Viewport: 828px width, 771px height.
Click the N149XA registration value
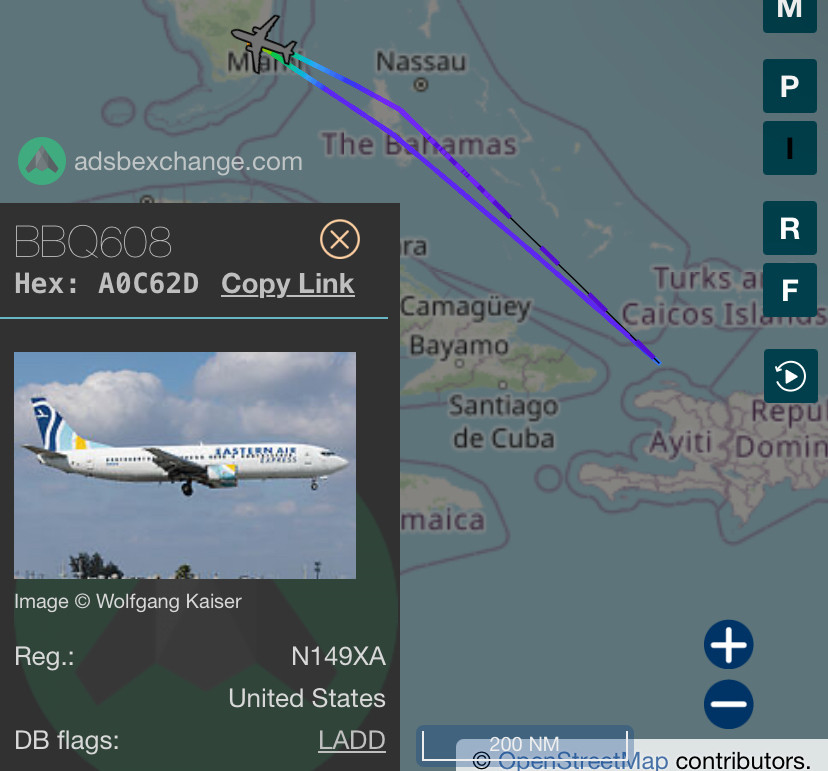click(x=338, y=656)
